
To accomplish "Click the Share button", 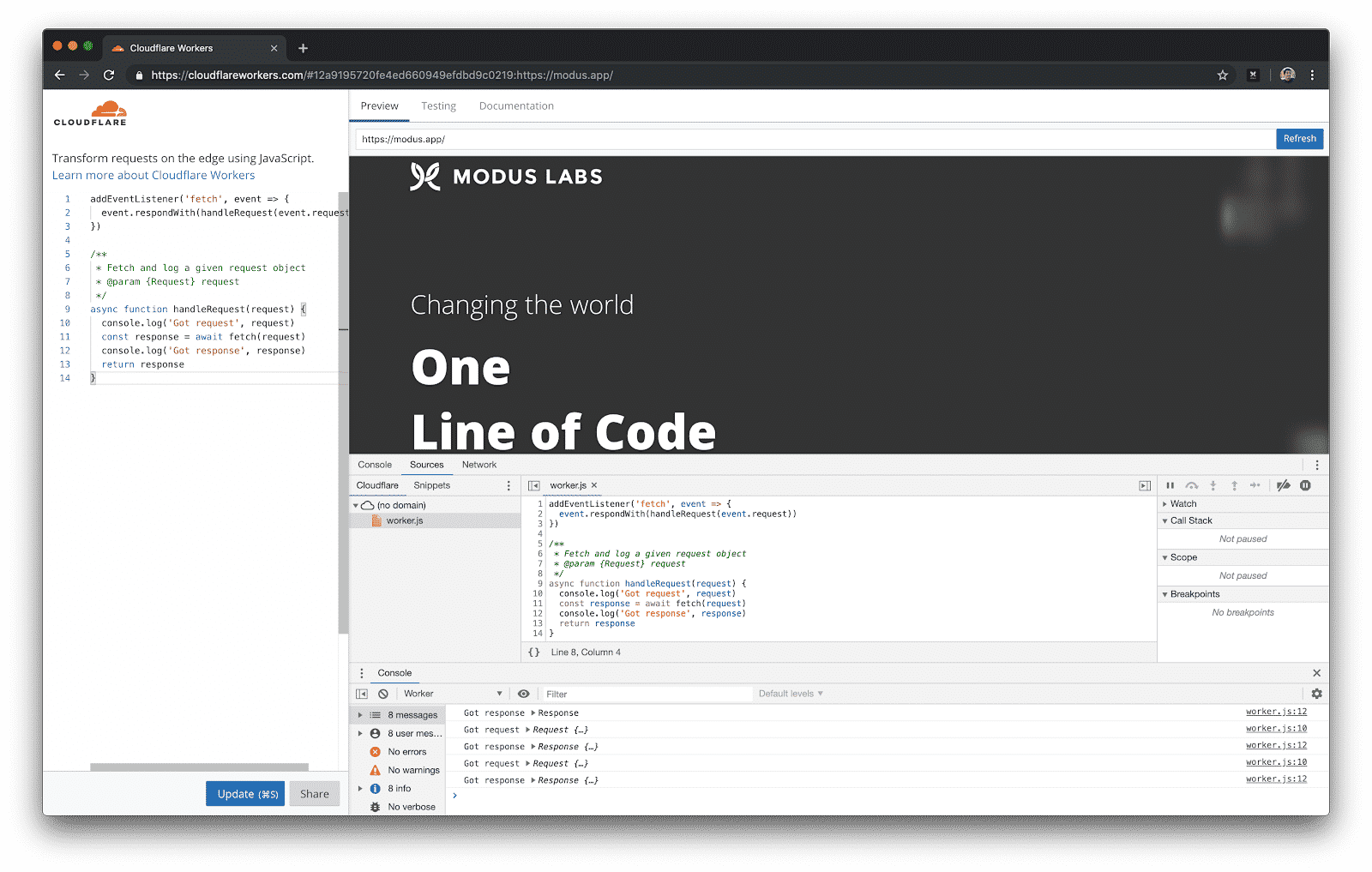I will click(x=314, y=793).
